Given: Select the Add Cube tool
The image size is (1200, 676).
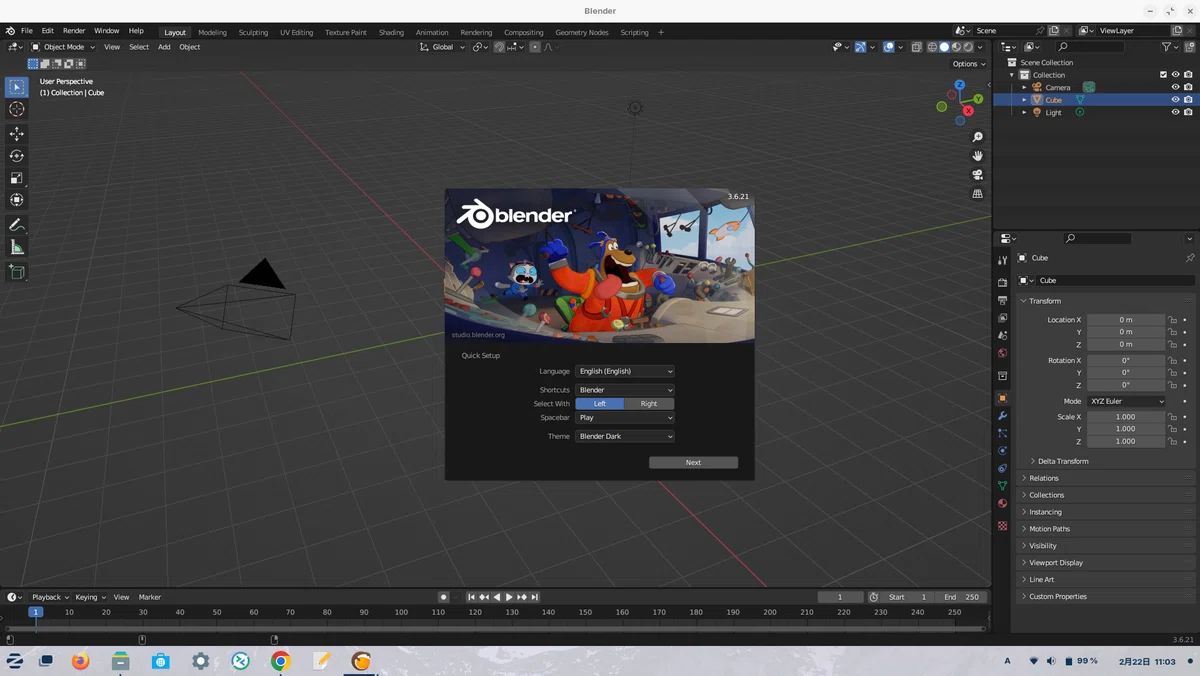Looking at the screenshot, I should tap(17, 272).
